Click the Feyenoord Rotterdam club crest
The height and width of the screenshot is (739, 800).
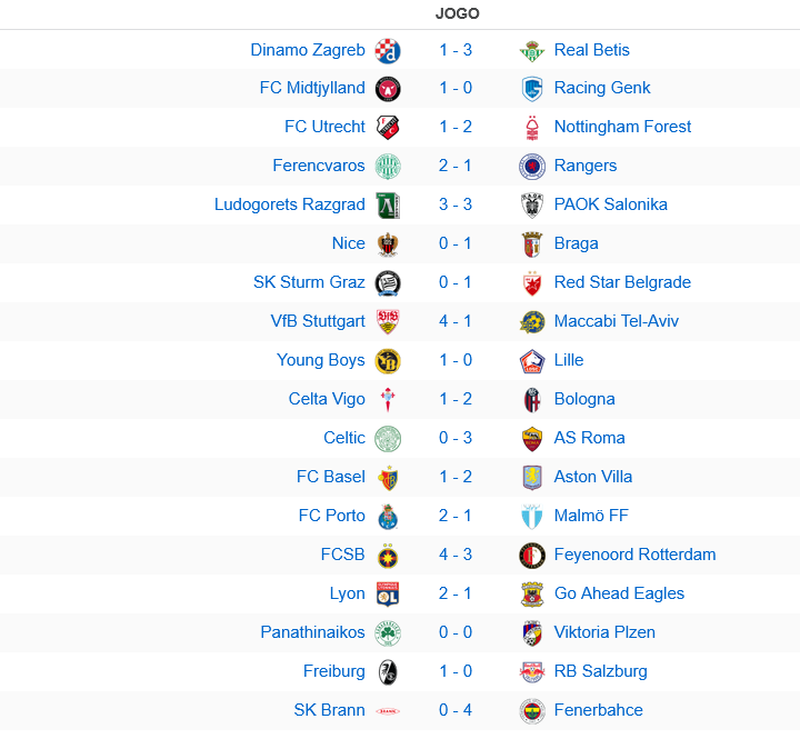[532, 555]
